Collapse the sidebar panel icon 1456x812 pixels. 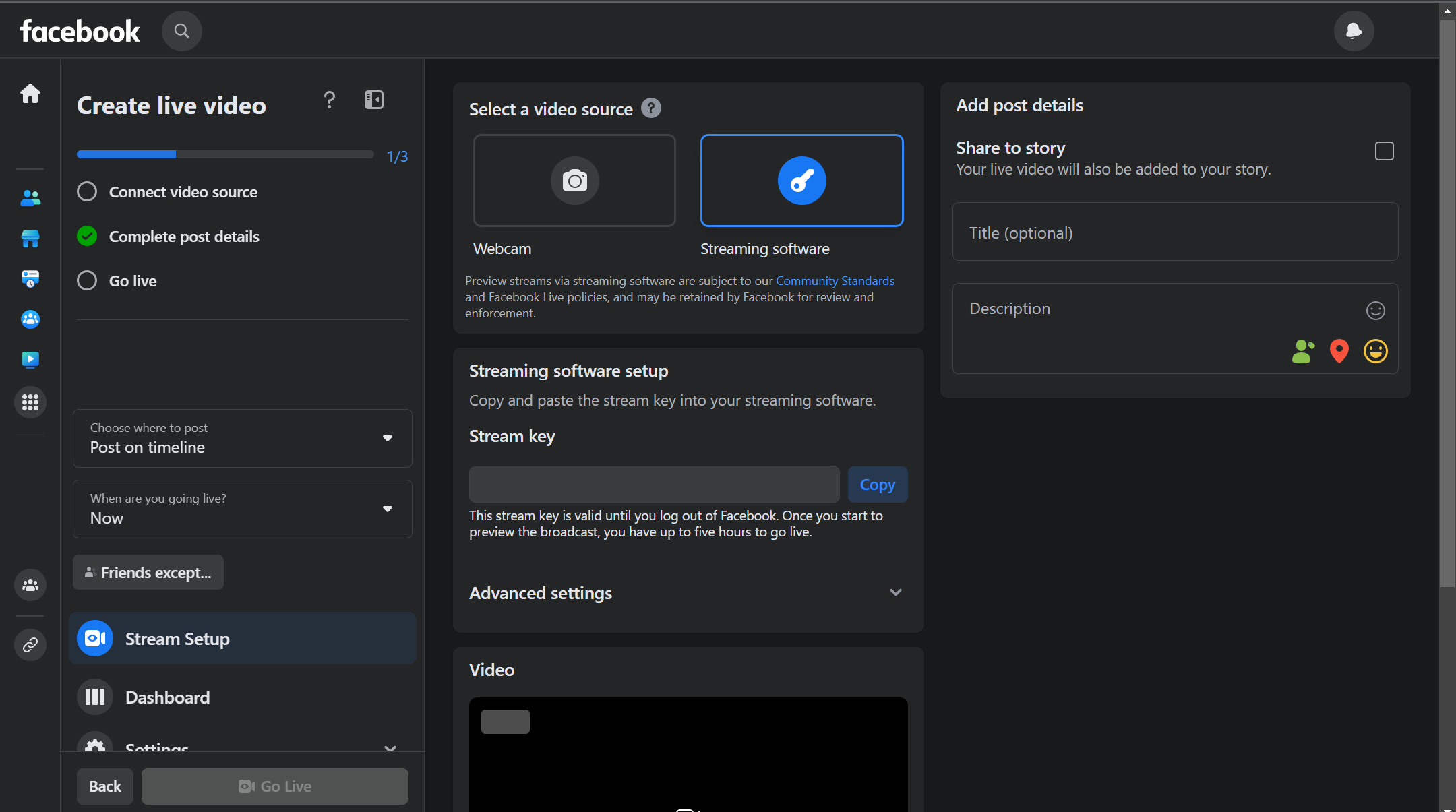pyautogui.click(x=374, y=100)
